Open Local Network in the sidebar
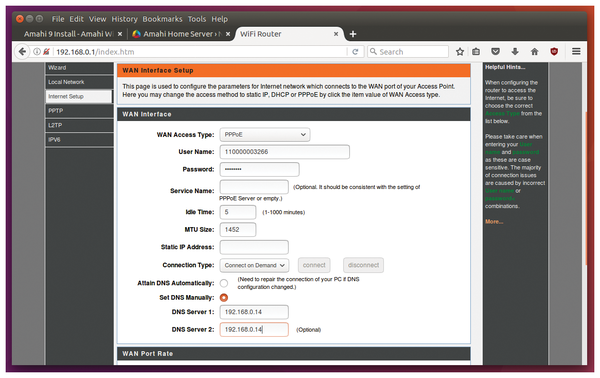Screen dimensions: 600x378 pyautogui.click(x=80, y=82)
